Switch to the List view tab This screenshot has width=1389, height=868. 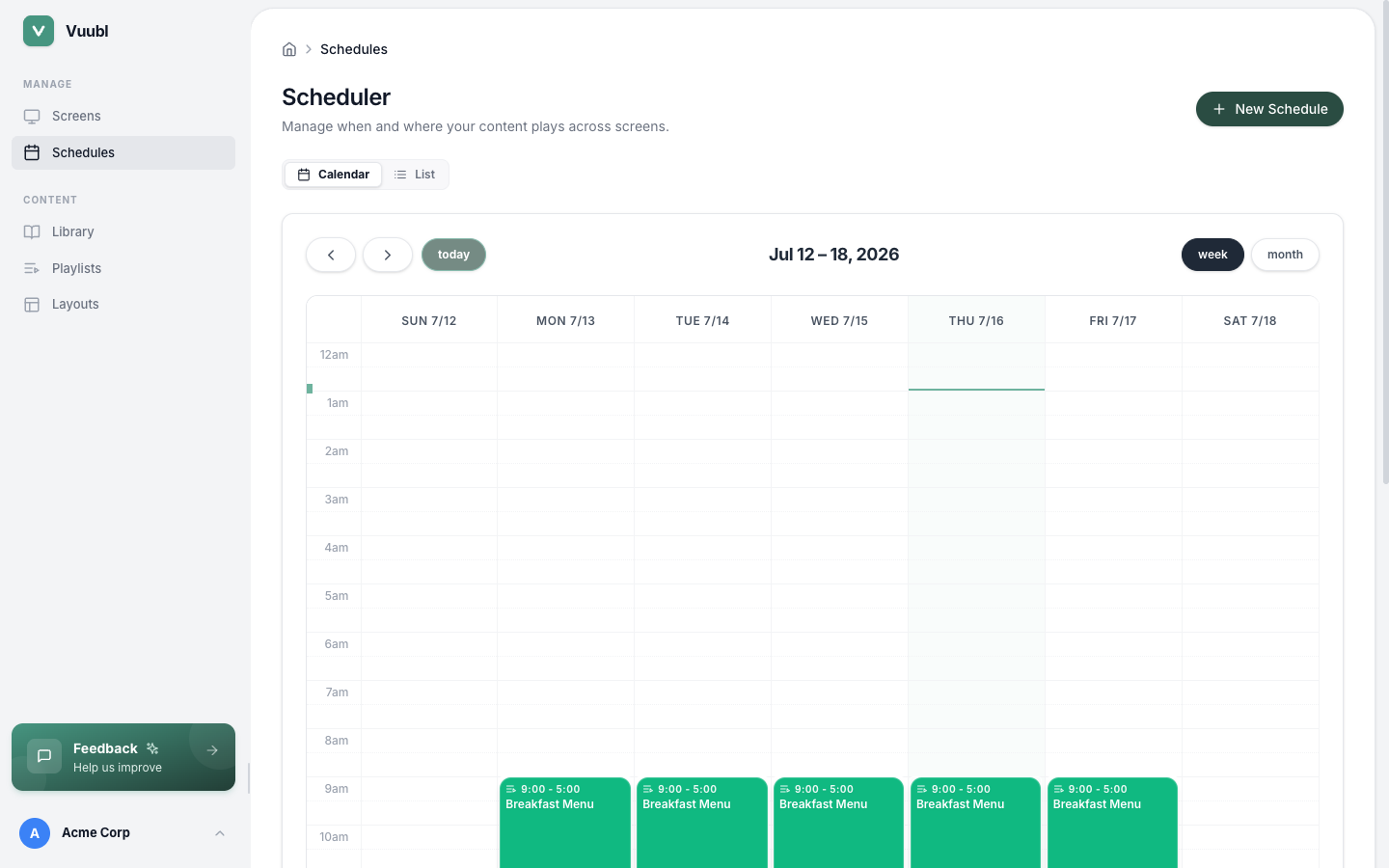[x=415, y=175]
